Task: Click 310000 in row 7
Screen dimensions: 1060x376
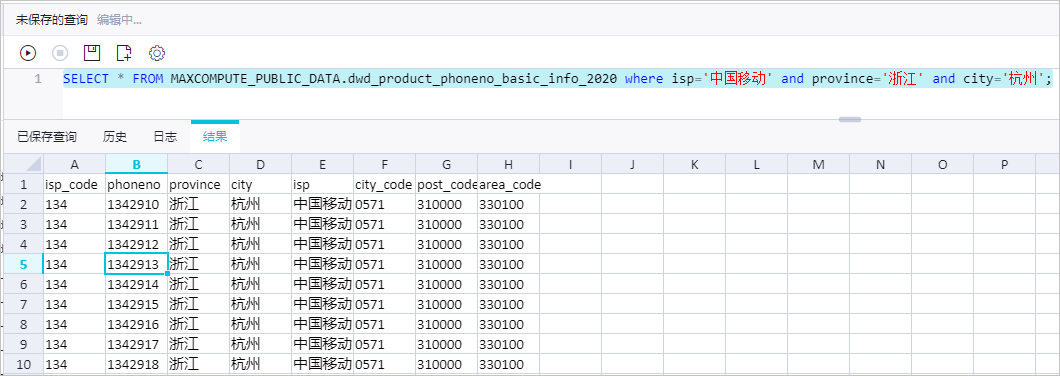Action: 447,304
